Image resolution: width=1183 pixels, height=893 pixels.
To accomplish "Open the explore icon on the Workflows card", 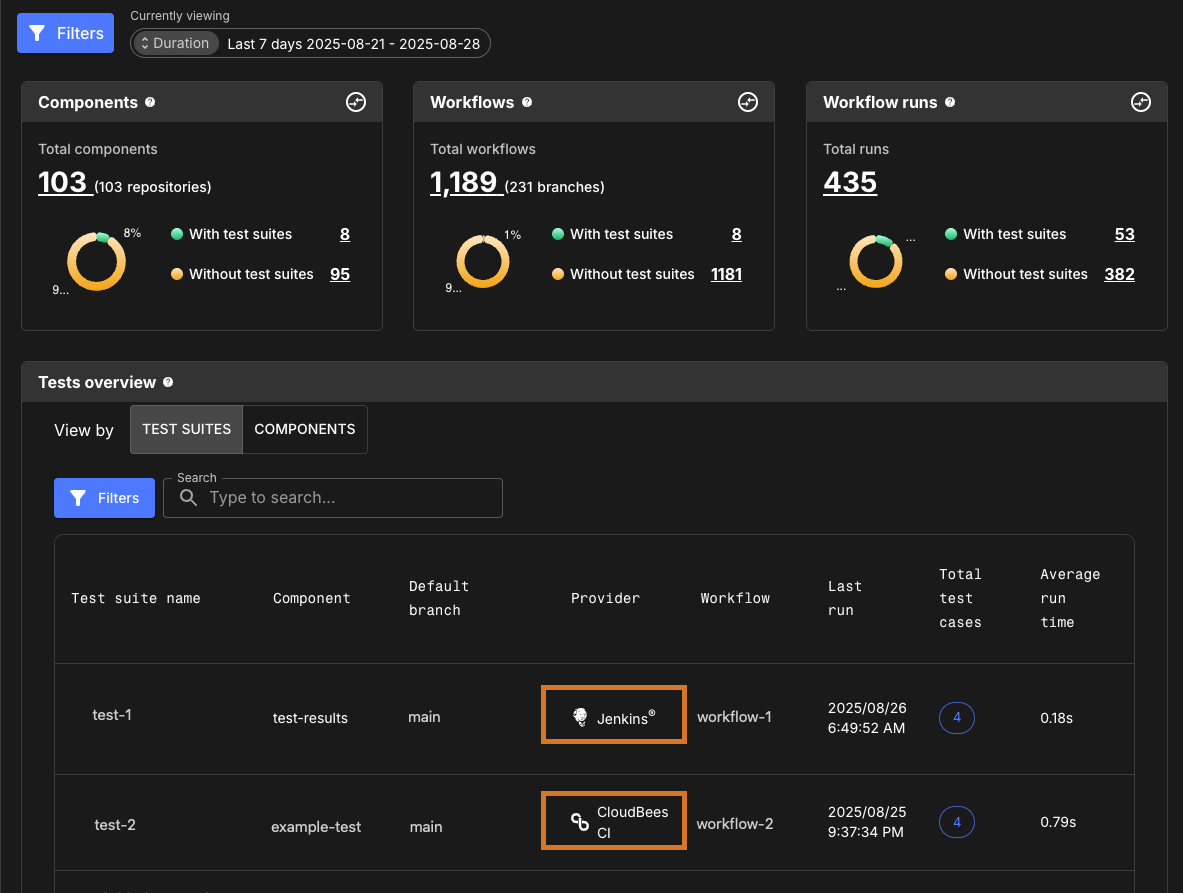I will click(x=747, y=101).
